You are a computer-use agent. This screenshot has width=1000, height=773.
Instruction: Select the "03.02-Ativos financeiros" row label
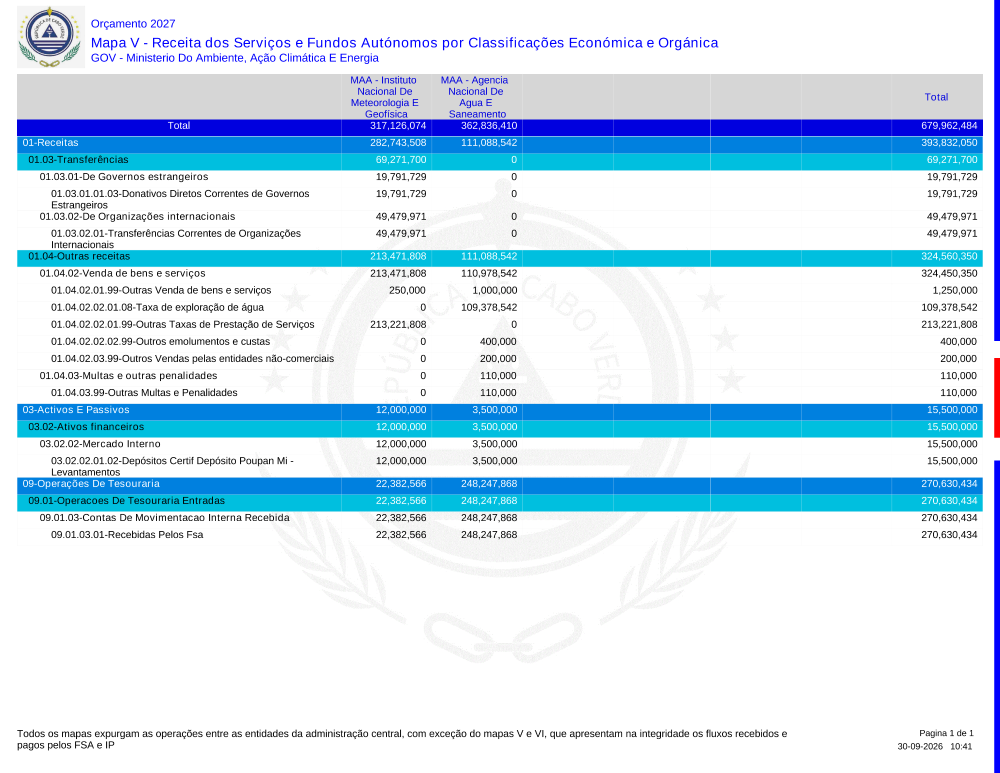[x=86, y=427]
